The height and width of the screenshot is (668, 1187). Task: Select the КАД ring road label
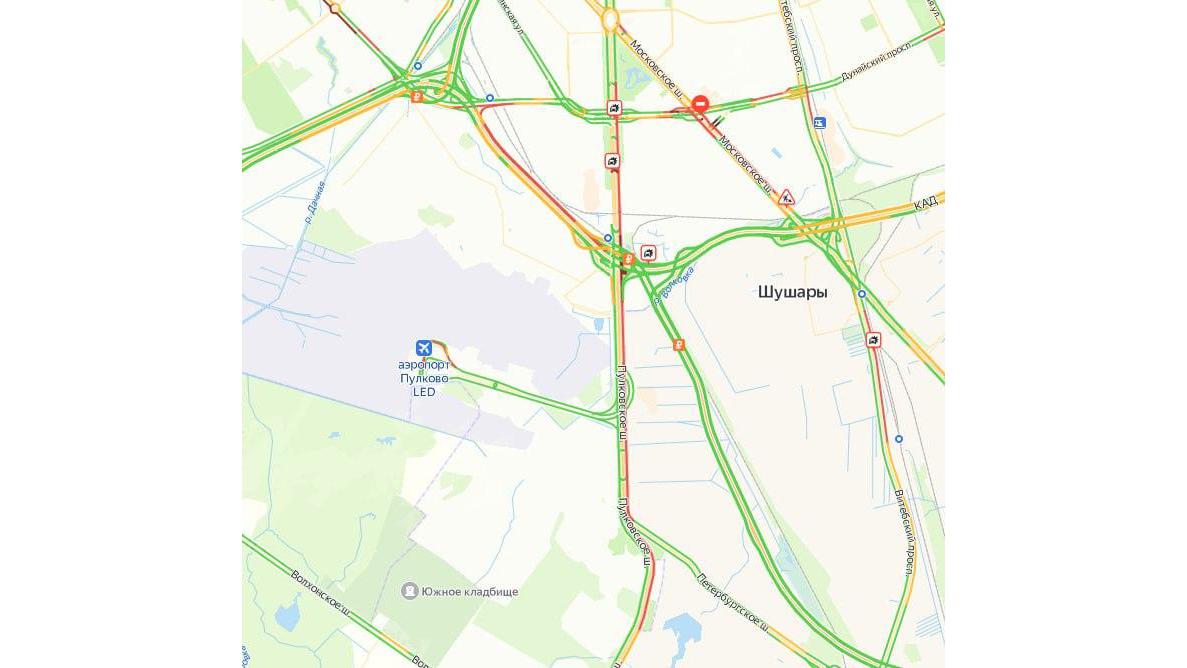pos(925,202)
